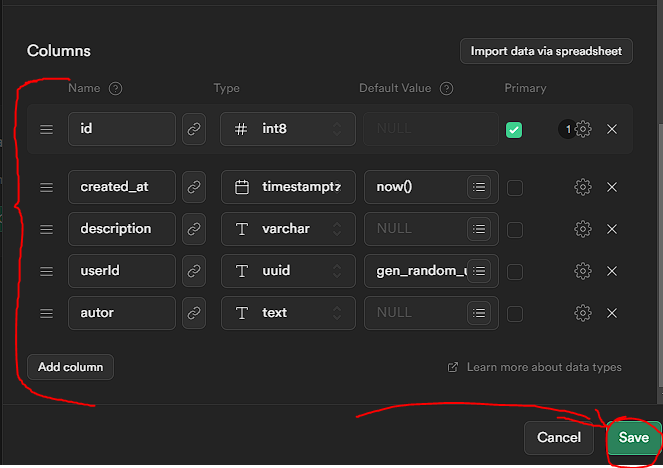Uncheck primary key for id column
663x468 pixels.
pos(514,129)
